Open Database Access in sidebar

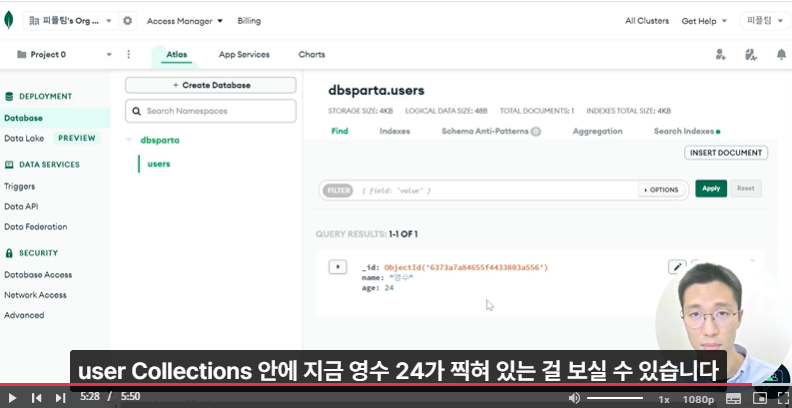(x=38, y=275)
